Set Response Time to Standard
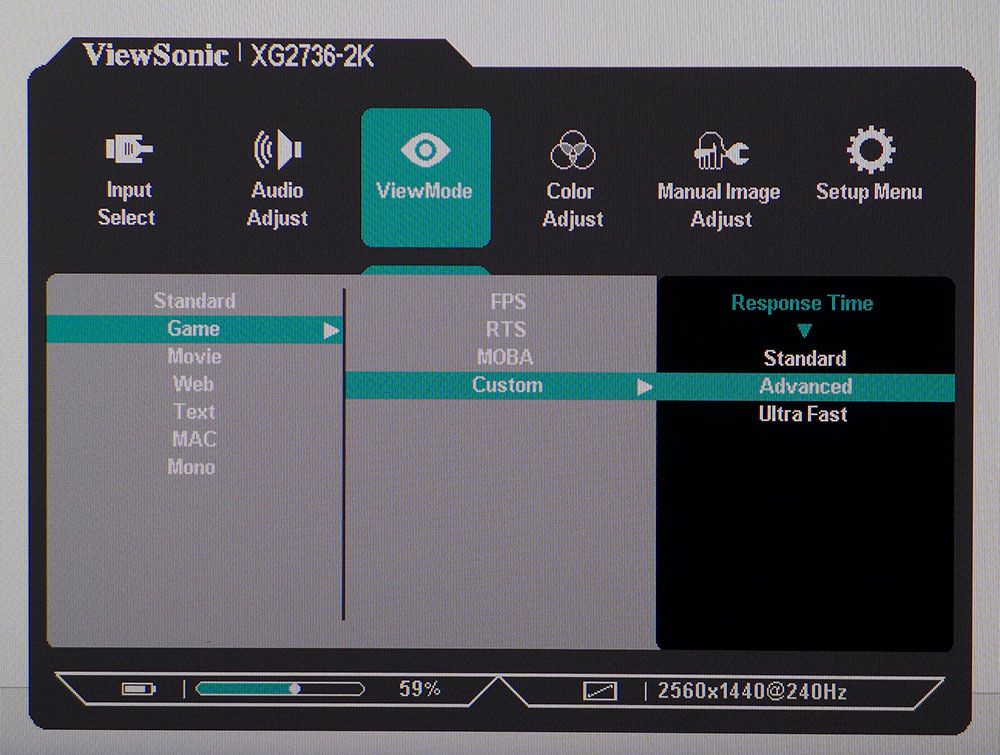The image size is (1000, 755). coord(805,358)
